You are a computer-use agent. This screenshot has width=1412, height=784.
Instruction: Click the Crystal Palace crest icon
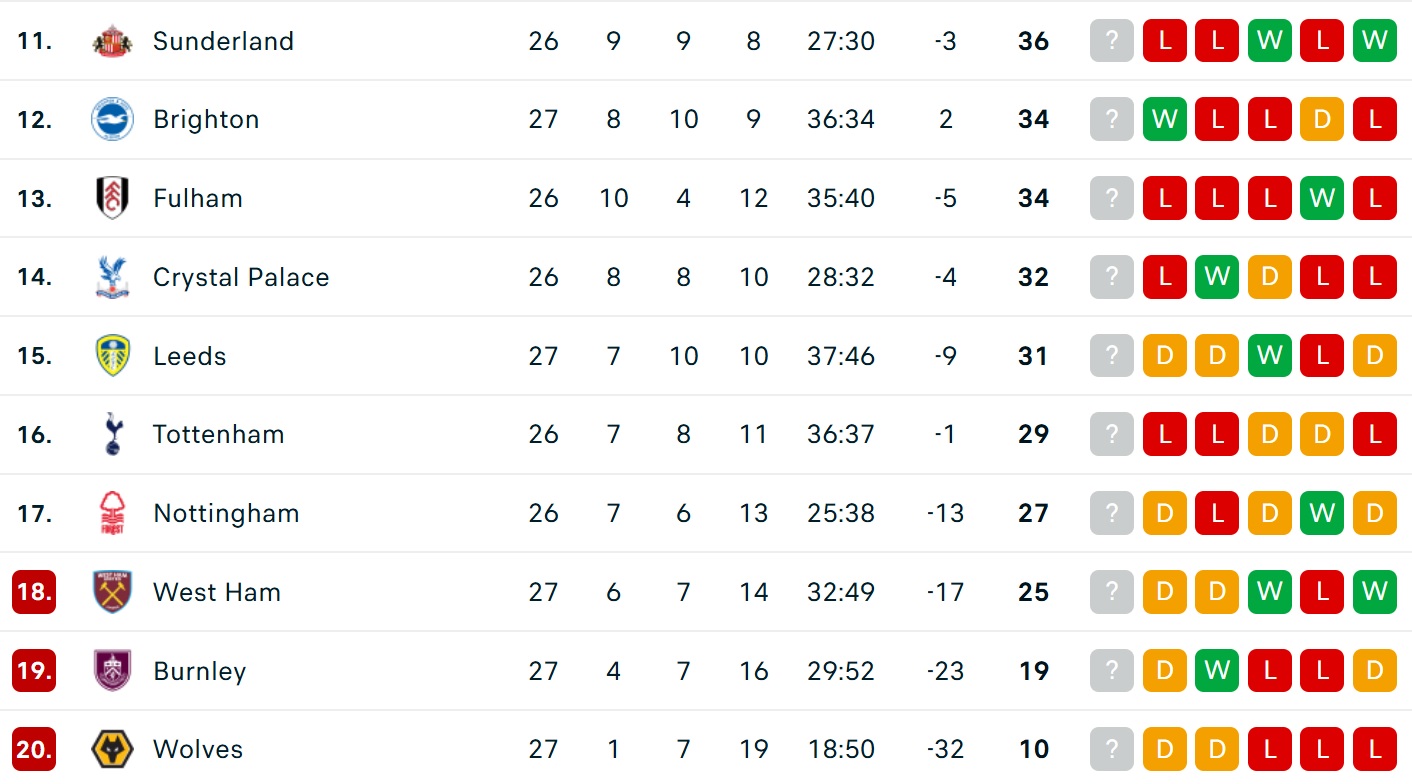[x=112, y=277]
